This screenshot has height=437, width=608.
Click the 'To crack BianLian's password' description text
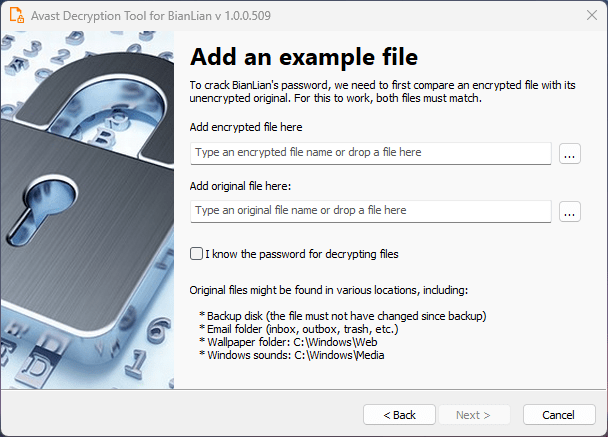[x=382, y=92]
